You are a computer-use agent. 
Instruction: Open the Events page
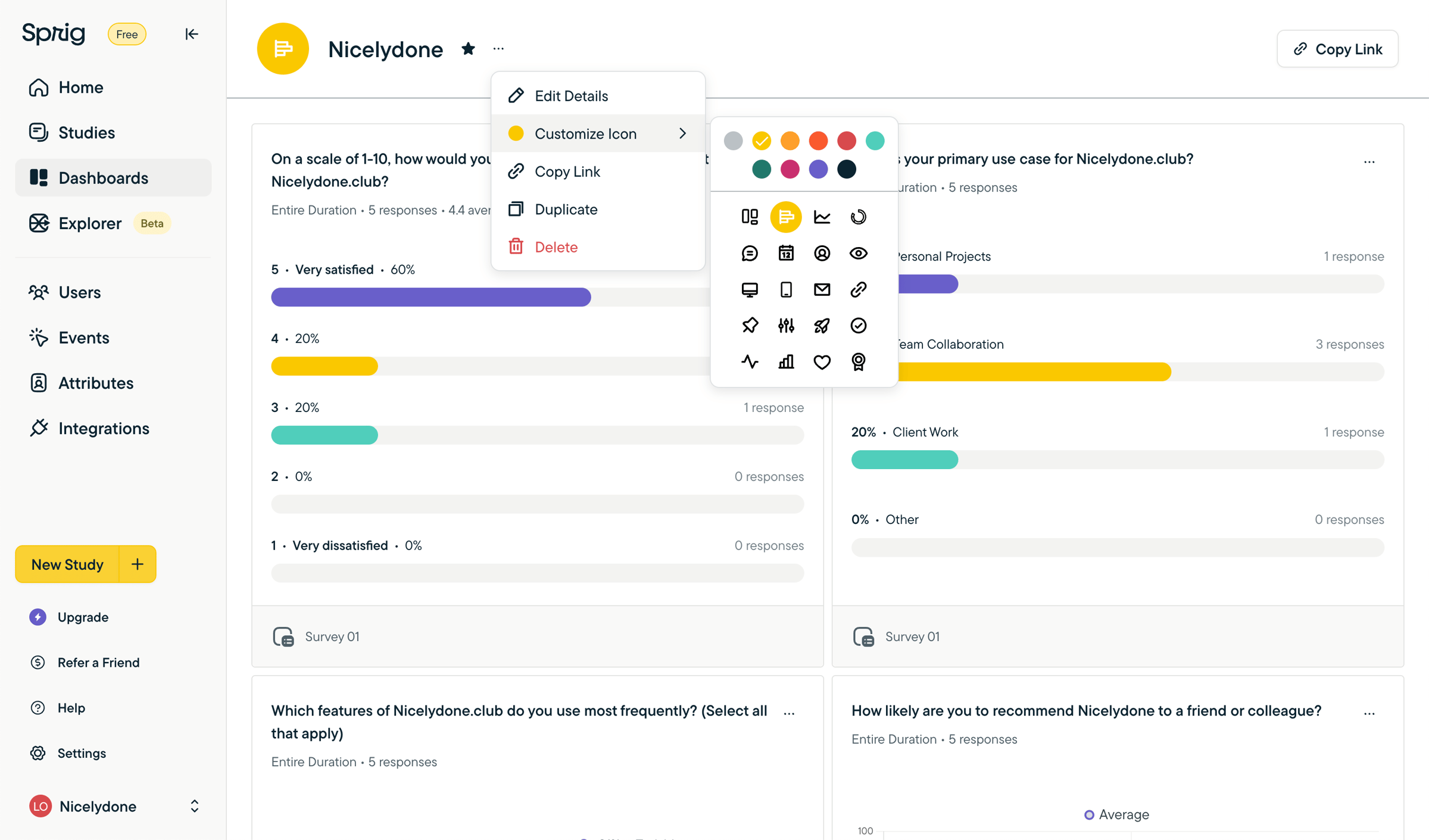pos(113,338)
